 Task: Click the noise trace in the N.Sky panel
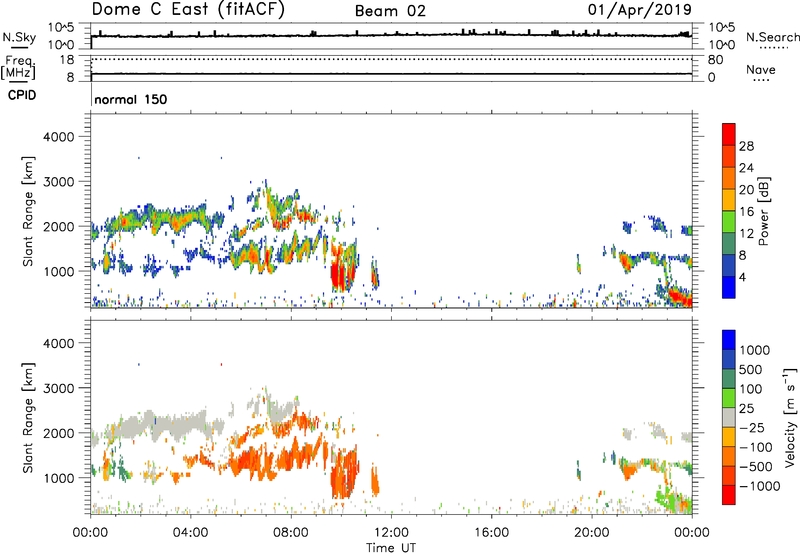[x=391, y=35]
